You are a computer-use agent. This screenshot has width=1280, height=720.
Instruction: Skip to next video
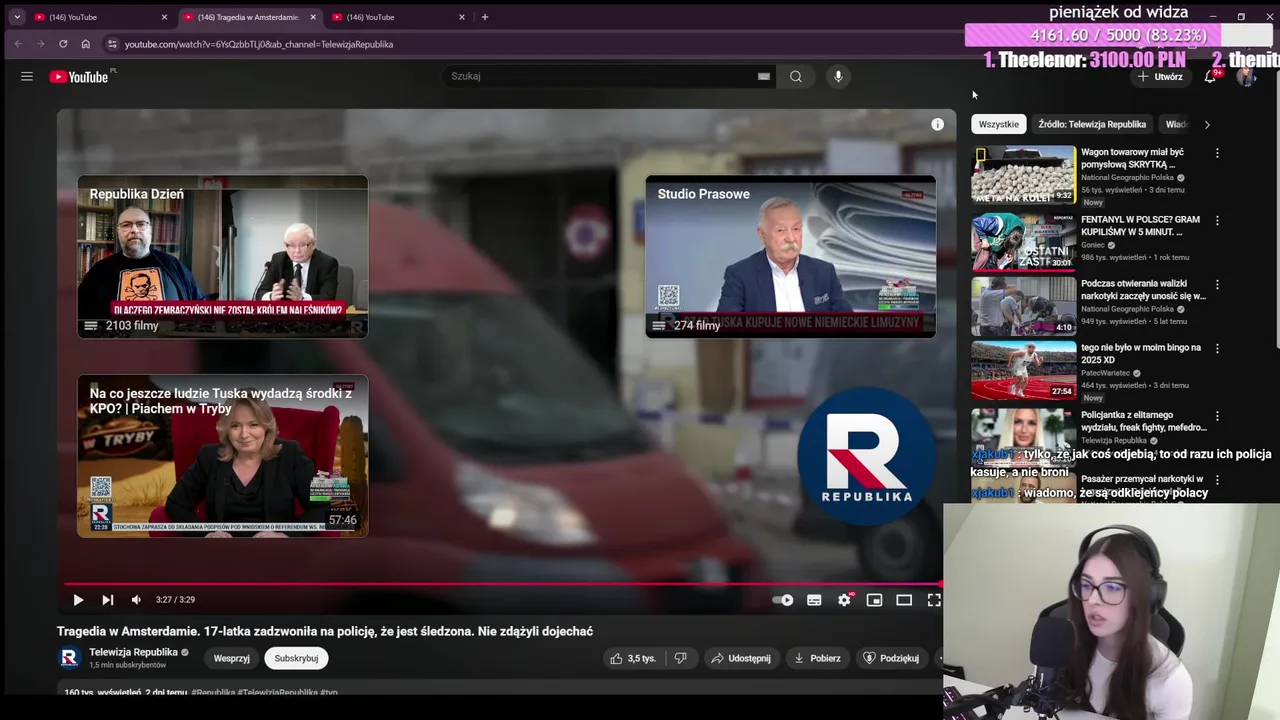(x=107, y=600)
